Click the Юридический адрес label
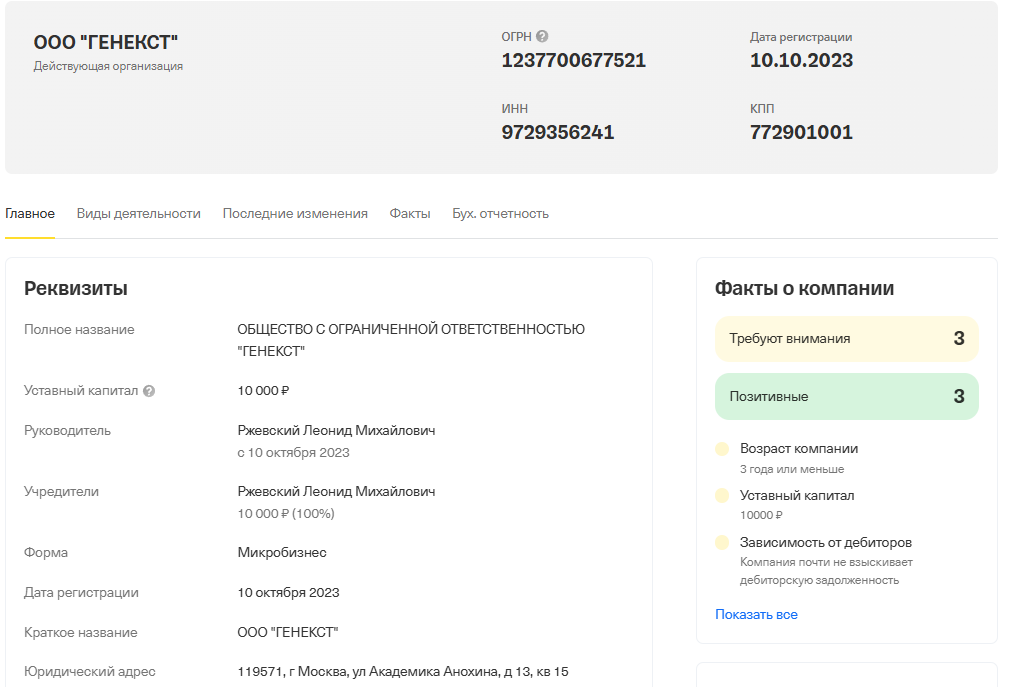 click(90, 671)
